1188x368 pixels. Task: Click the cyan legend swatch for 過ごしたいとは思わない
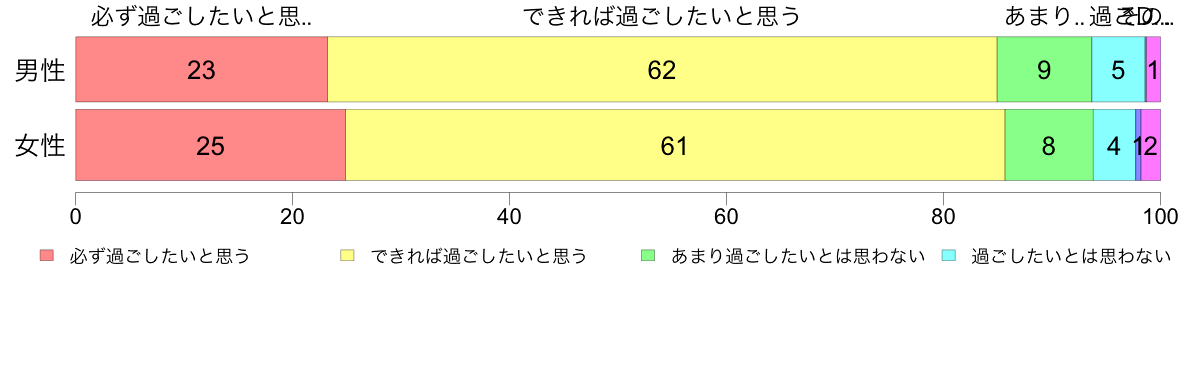(x=948, y=256)
